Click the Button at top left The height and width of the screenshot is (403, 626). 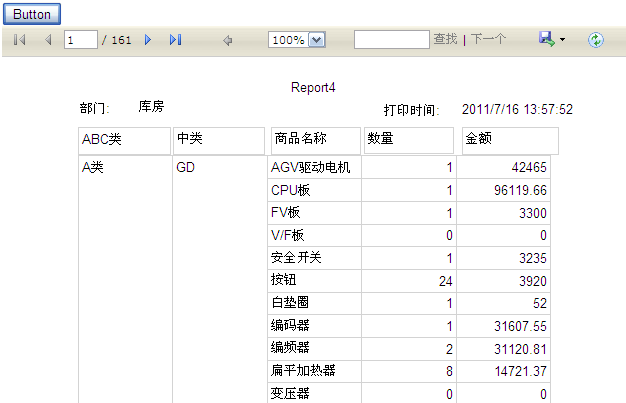32,14
